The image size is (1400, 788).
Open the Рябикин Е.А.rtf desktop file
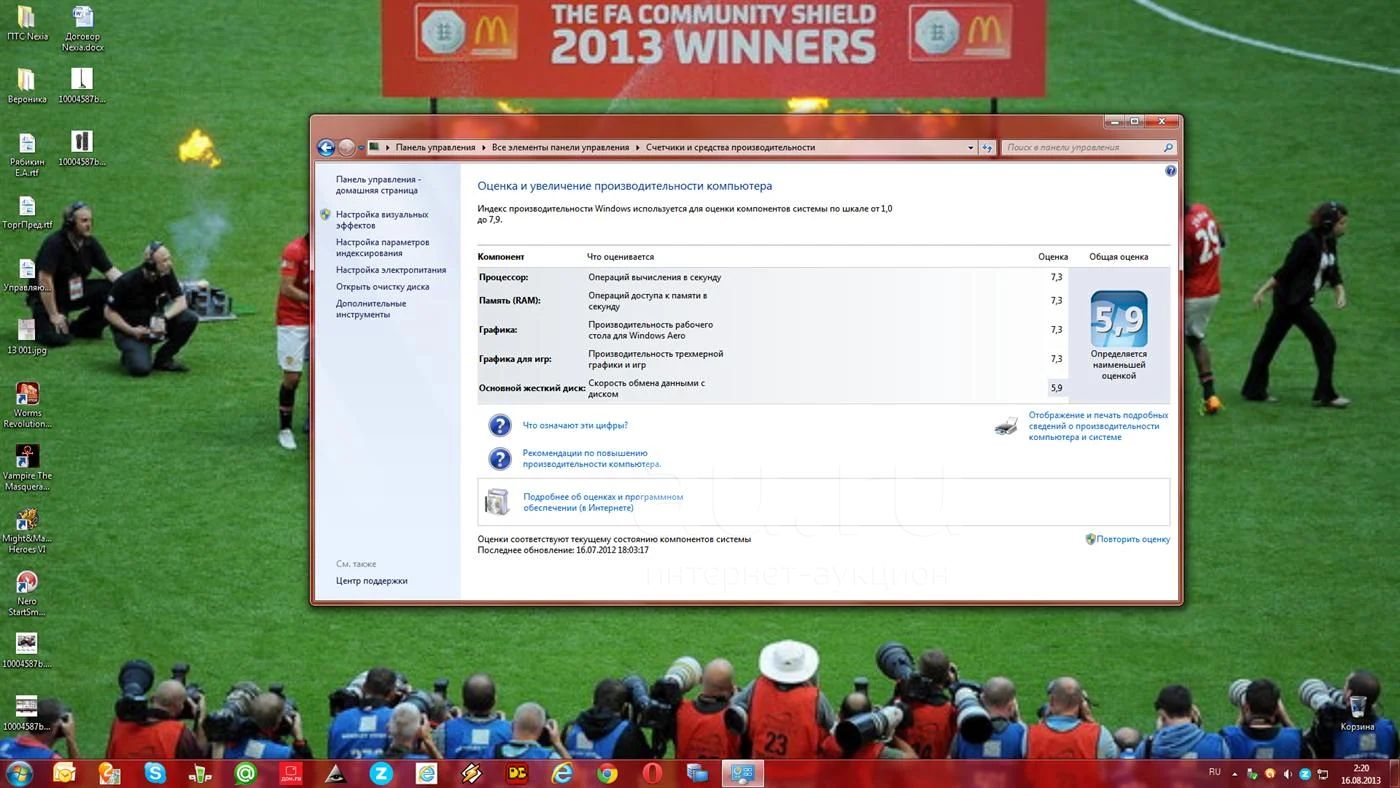pyautogui.click(x=27, y=154)
